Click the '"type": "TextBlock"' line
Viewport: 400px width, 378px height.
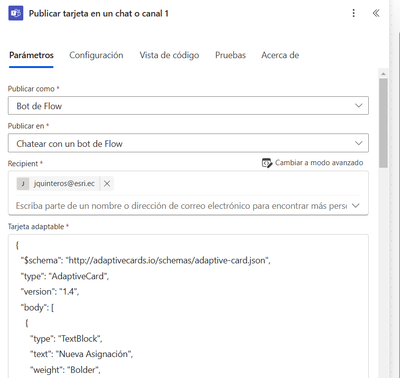click(66, 339)
